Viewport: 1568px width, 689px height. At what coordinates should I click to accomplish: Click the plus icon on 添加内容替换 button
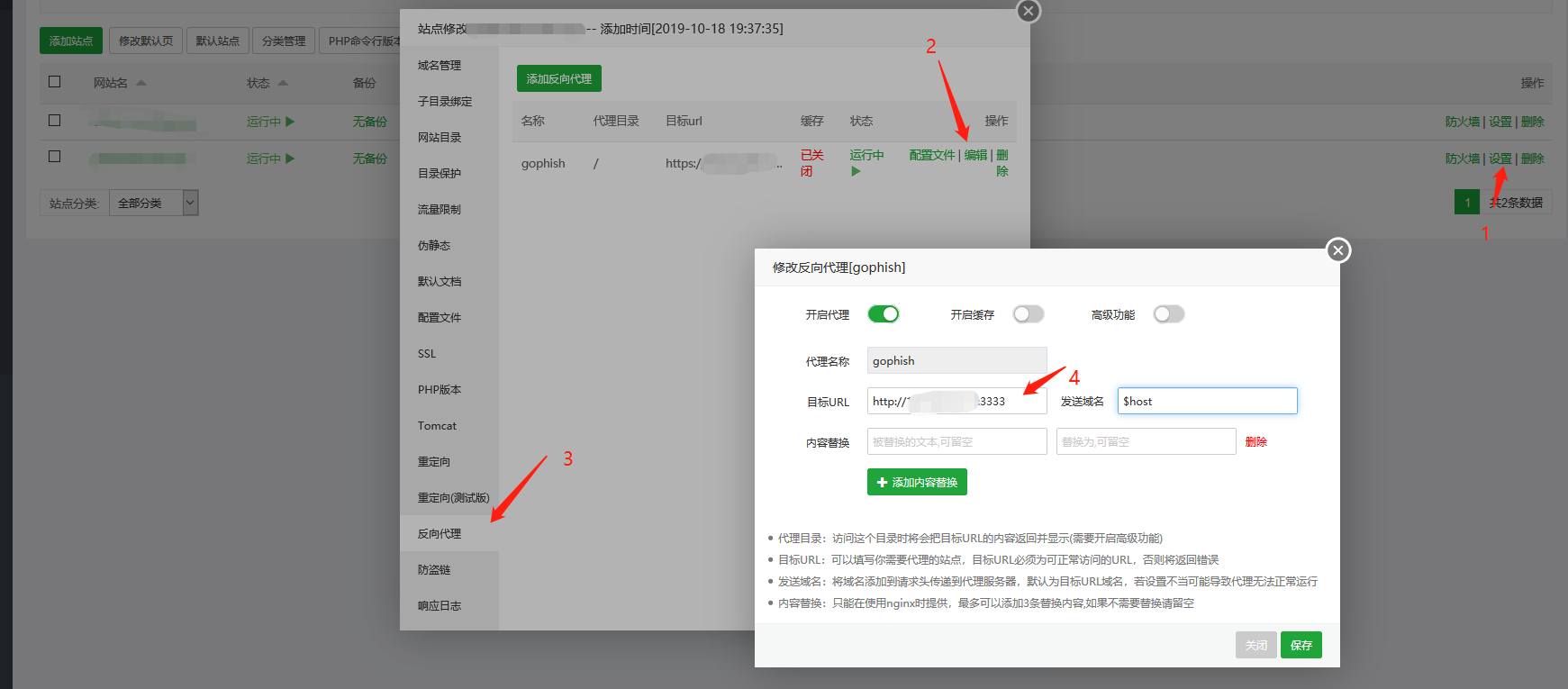click(x=883, y=483)
